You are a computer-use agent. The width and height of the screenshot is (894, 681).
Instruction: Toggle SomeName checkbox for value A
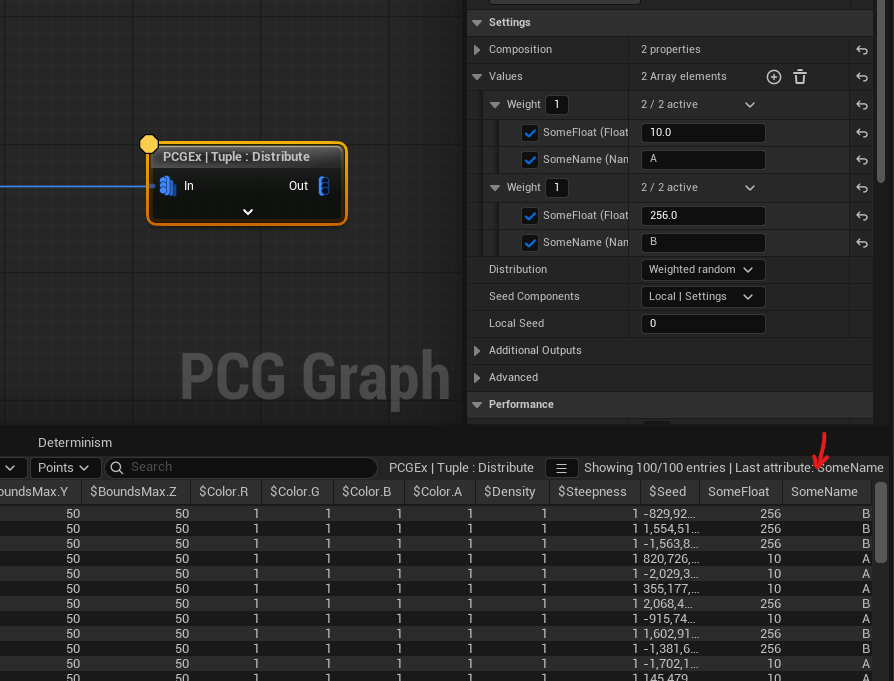click(x=530, y=160)
